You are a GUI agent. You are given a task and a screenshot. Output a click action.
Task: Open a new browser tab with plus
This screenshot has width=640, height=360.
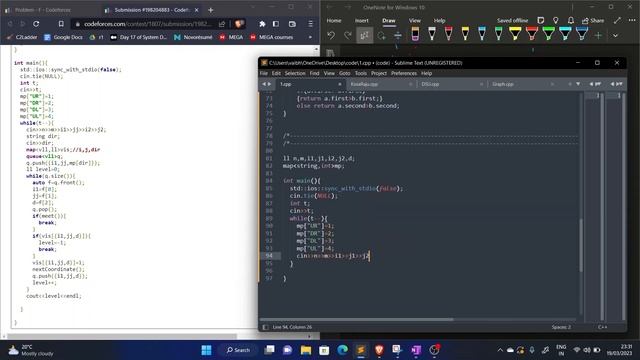click(211, 10)
